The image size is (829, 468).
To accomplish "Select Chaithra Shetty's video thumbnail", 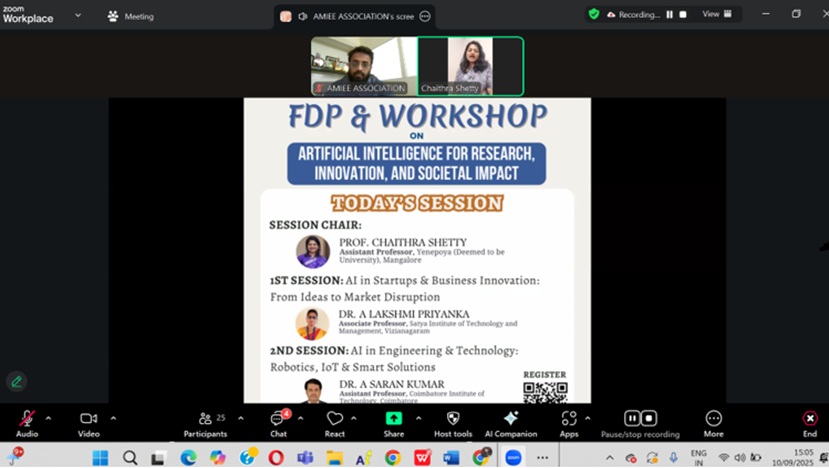I will click(x=470, y=66).
